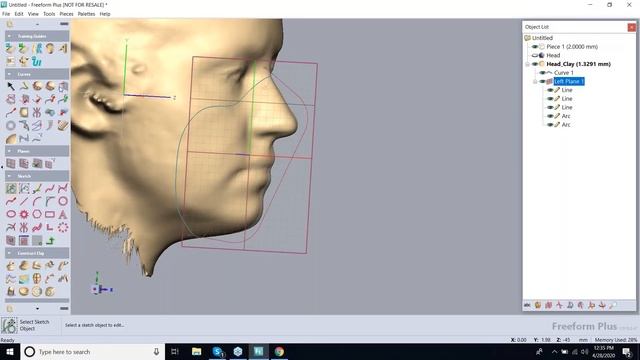Open the Edit menu
The width and height of the screenshot is (640, 360).
point(19,14)
